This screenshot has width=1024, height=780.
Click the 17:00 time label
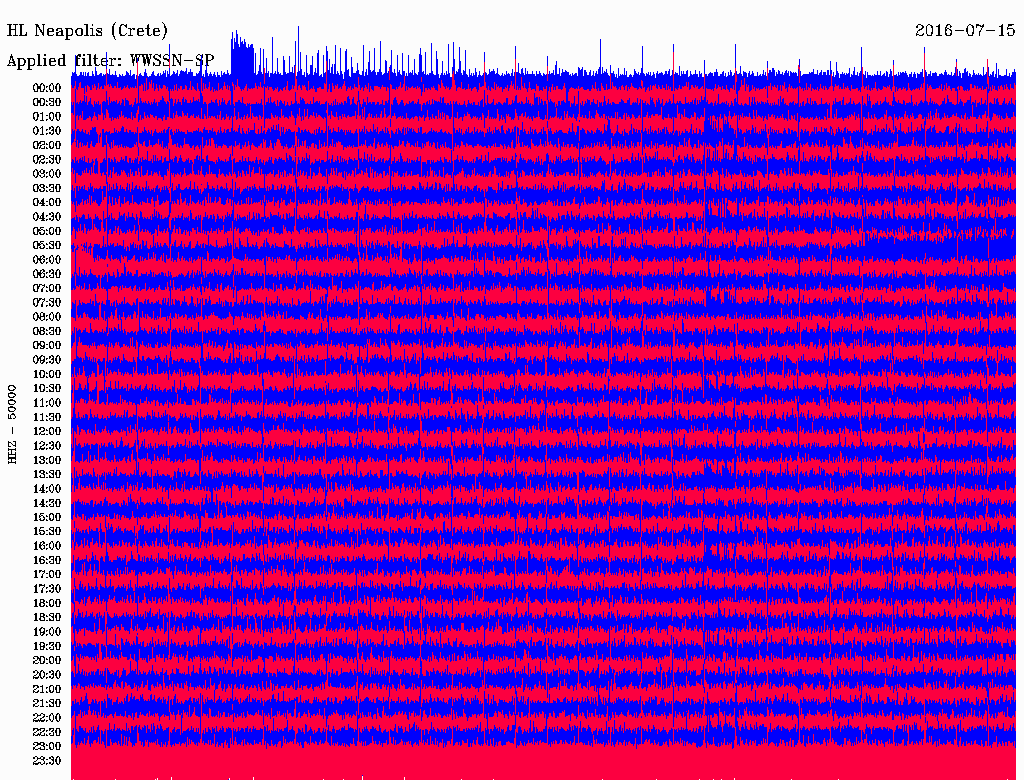(47, 574)
